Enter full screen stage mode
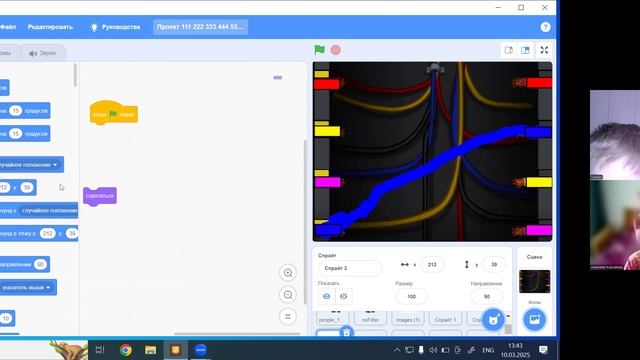 (544, 50)
